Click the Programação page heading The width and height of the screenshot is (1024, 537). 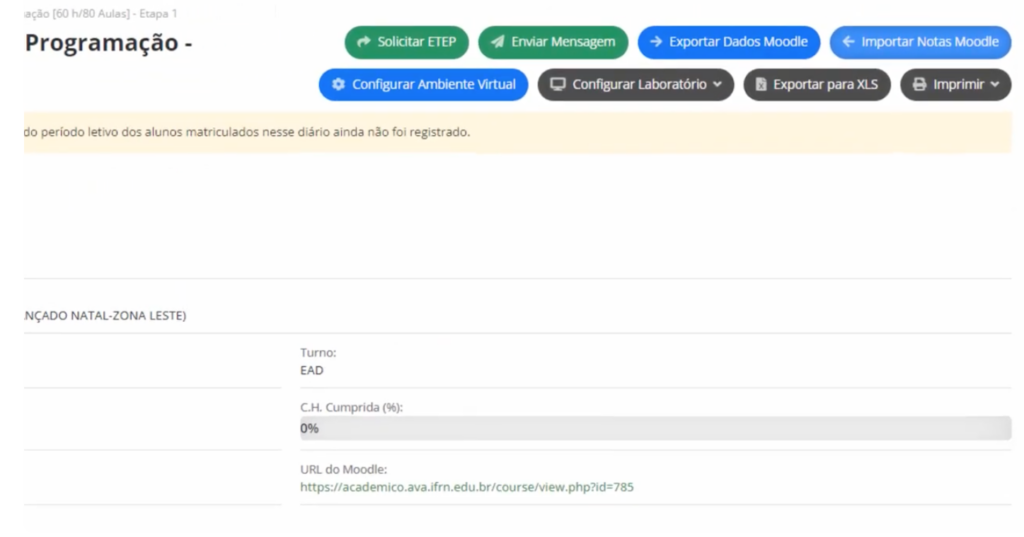click(108, 43)
